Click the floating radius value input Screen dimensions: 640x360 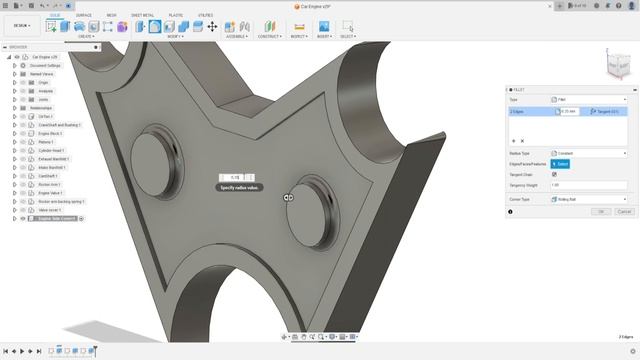235,178
